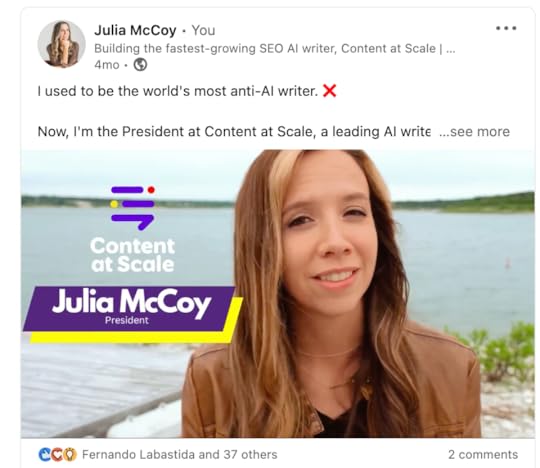The width and height of the screenshot is (540, 468).
Task: Click the purple Content at Scale logo
Action: [x=133, y=208]
